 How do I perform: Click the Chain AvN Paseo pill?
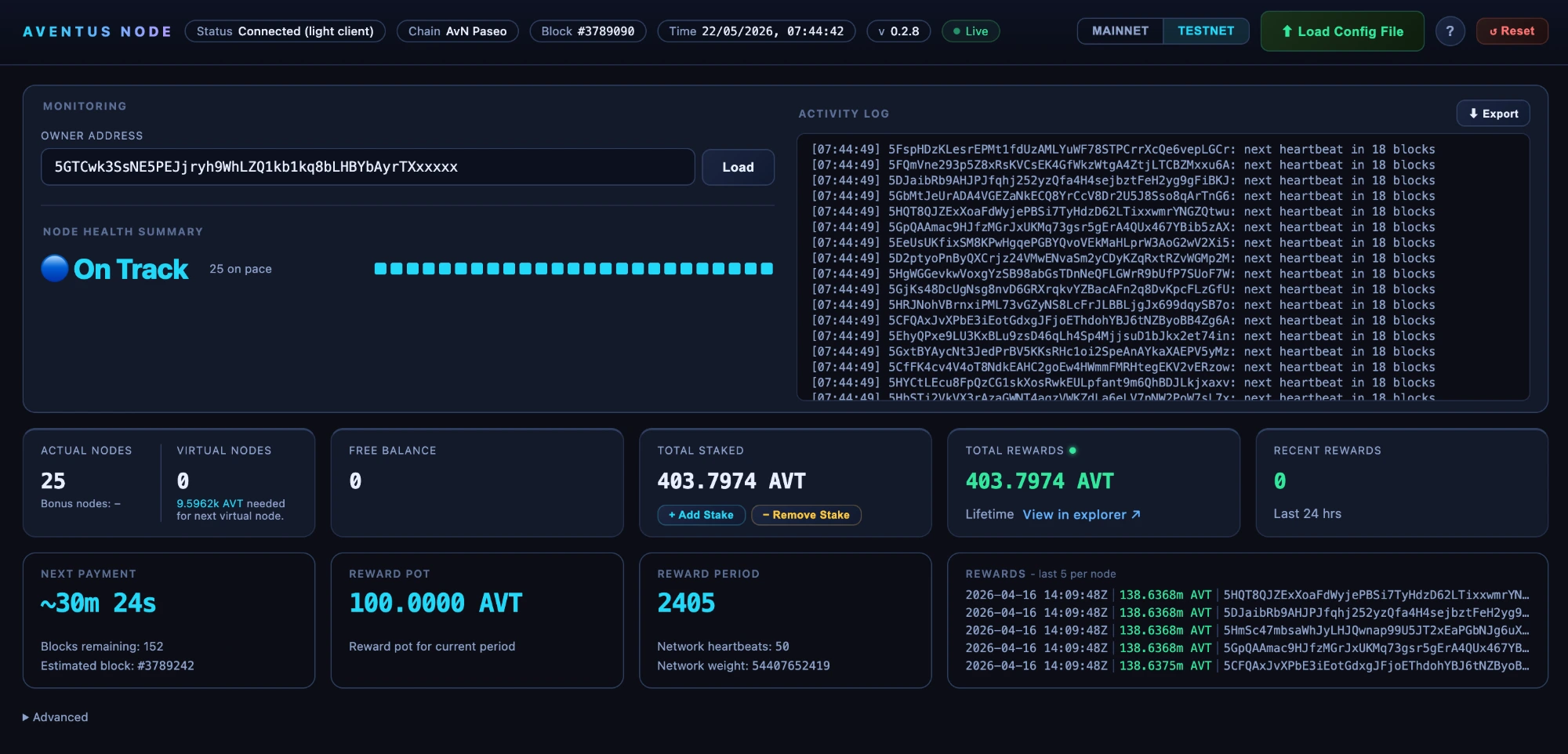click(x=457, y=31)
